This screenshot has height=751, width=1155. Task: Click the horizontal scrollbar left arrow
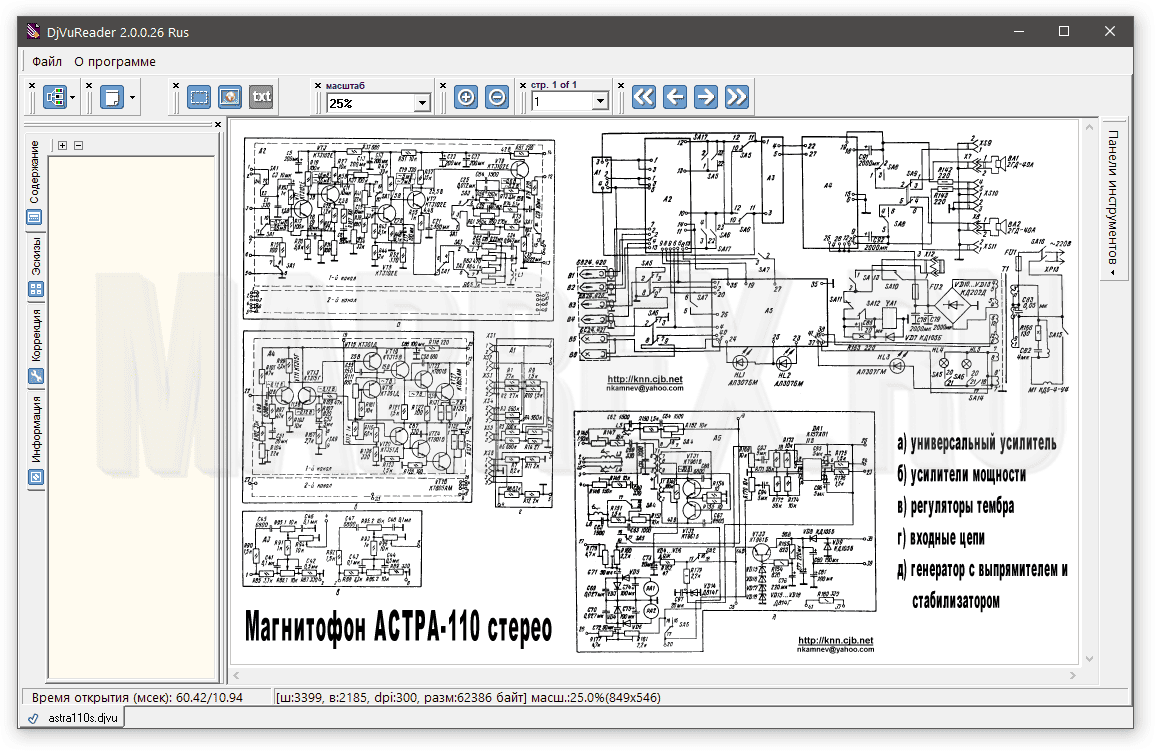pyautogui.click(x=236, y=675)
